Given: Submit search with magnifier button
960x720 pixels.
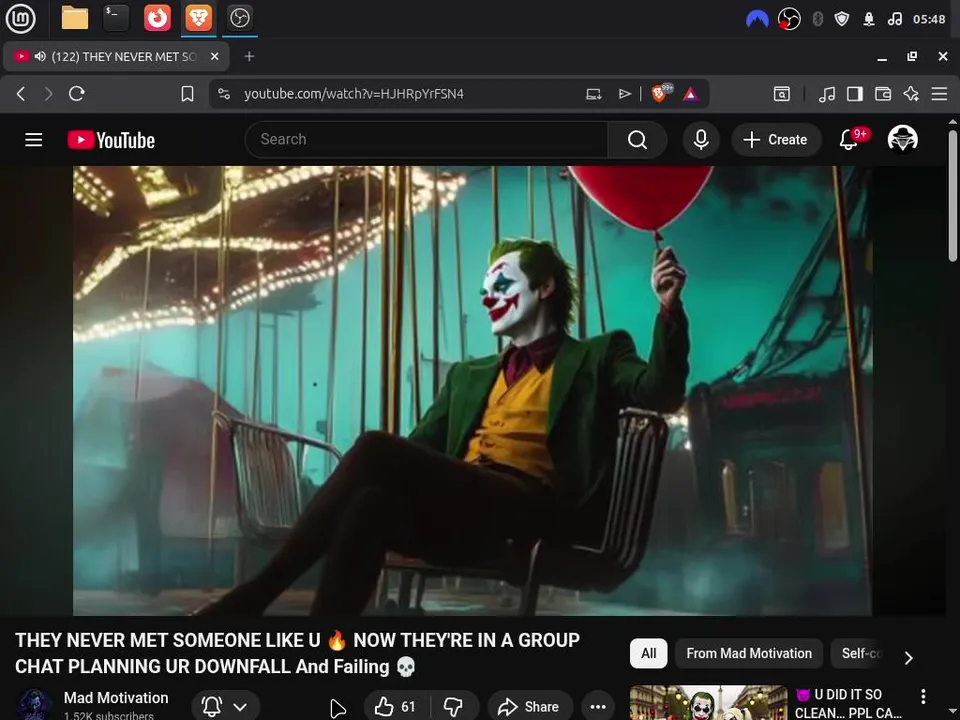Looking at the screenshot, I should click(x=637, y=140).
